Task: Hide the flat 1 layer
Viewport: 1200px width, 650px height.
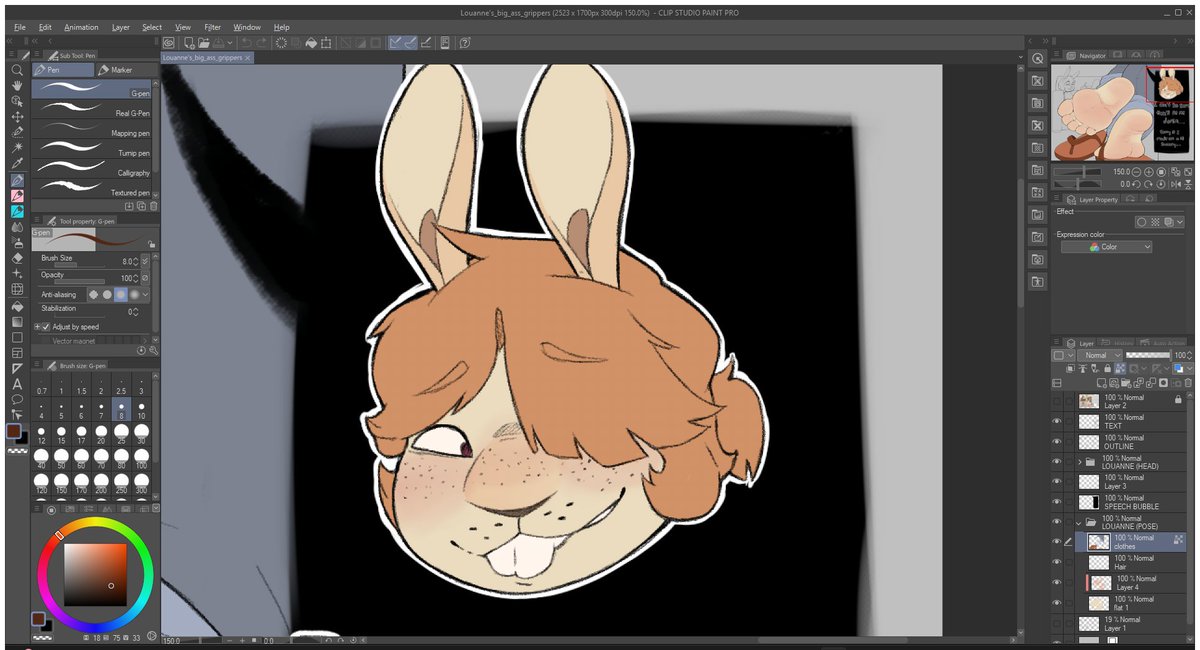Action: click(1057, 602)
